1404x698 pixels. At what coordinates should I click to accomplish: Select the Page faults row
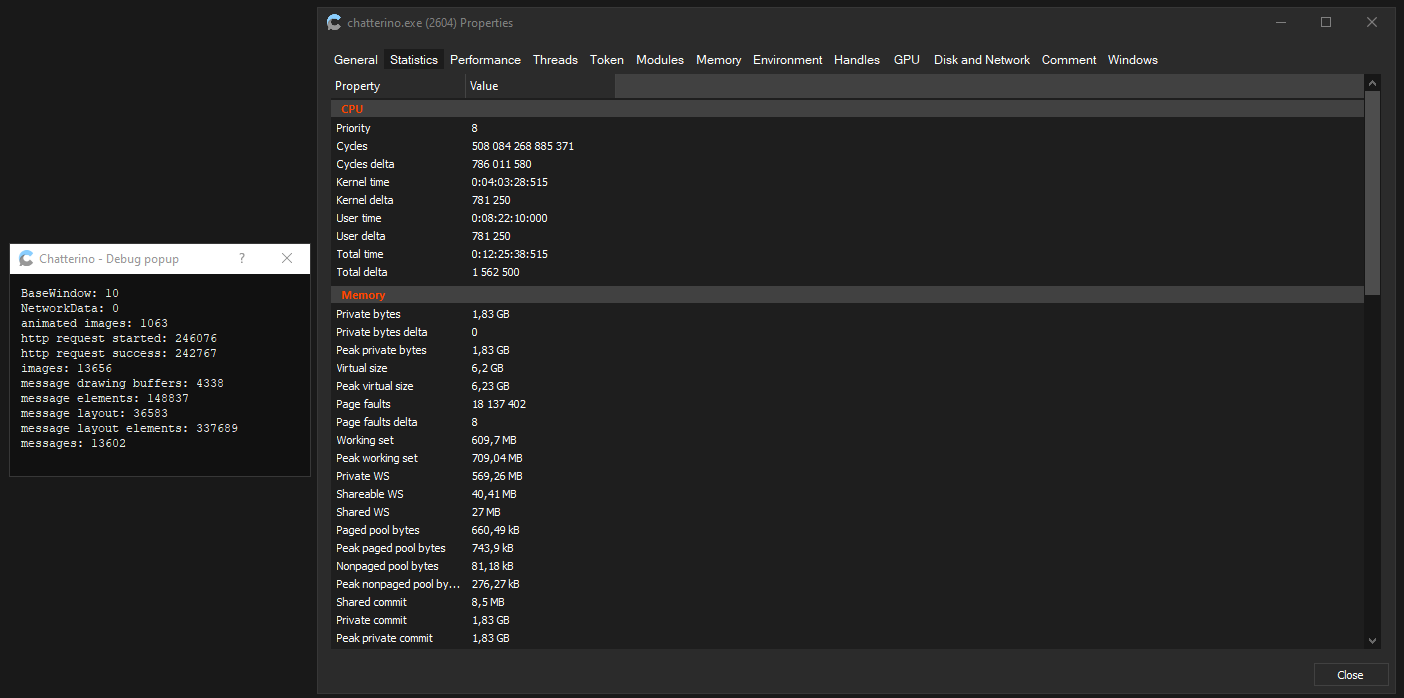tap(847, 404)
